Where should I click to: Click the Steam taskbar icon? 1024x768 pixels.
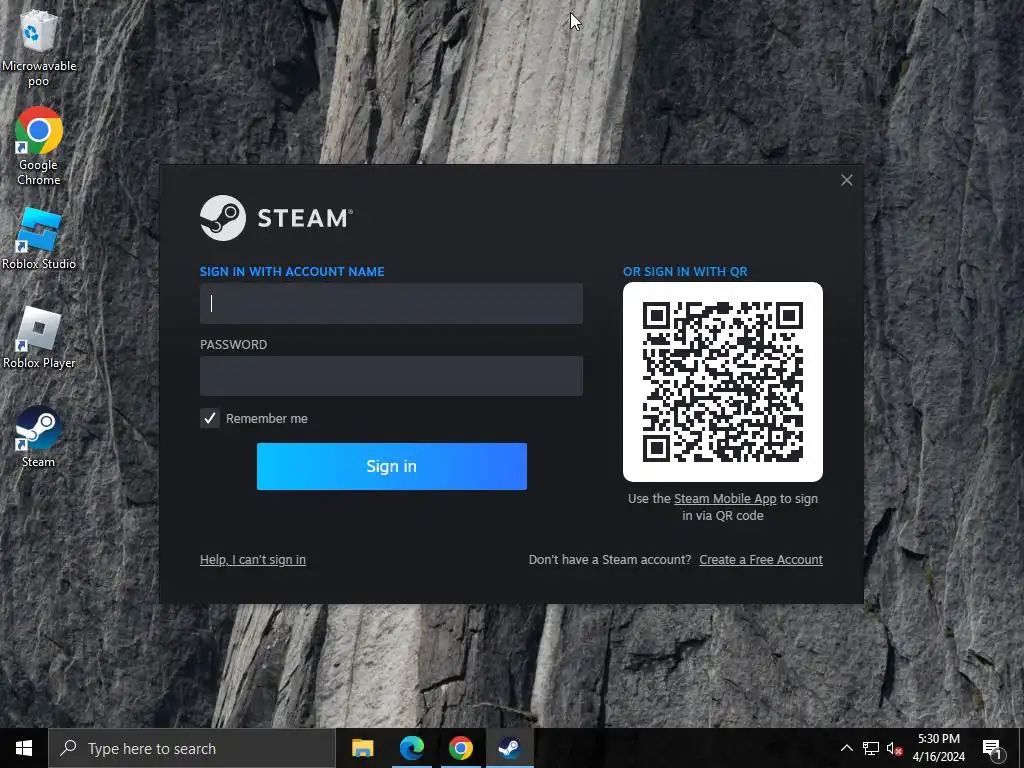[x=509, y=748]
